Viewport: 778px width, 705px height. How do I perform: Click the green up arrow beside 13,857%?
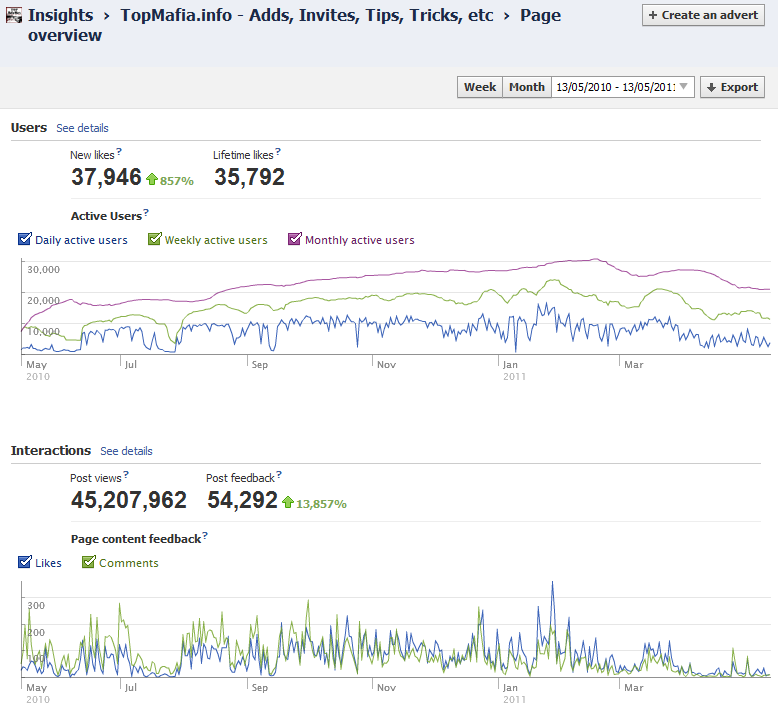pos(288,502)
